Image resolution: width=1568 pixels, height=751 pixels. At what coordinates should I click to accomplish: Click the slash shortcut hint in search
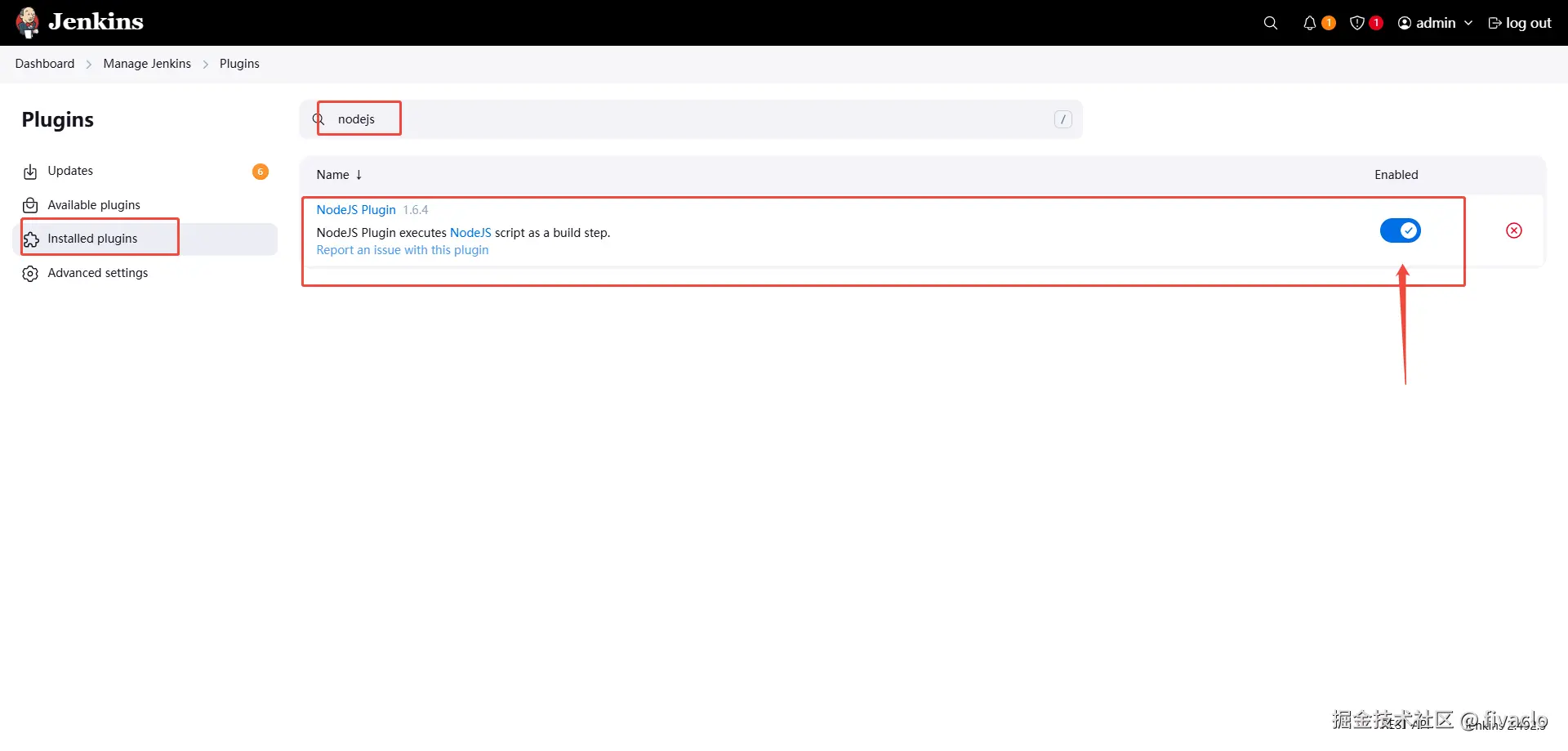1062,119
